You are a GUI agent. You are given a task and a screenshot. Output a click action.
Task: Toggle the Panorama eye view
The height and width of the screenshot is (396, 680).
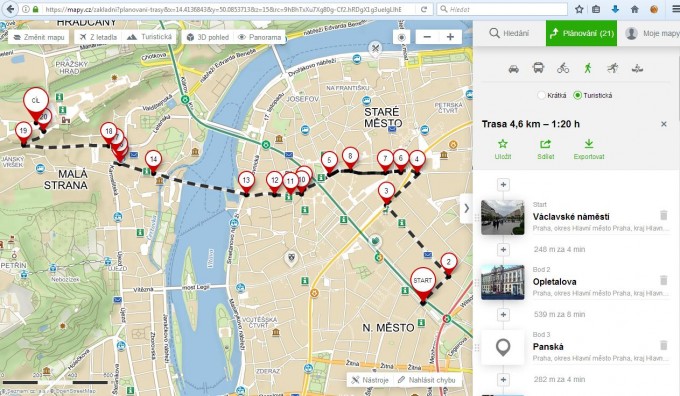click(259, 37)
